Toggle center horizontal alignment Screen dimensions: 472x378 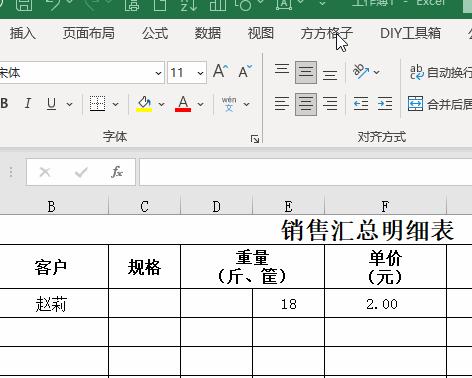coord(306,104)
